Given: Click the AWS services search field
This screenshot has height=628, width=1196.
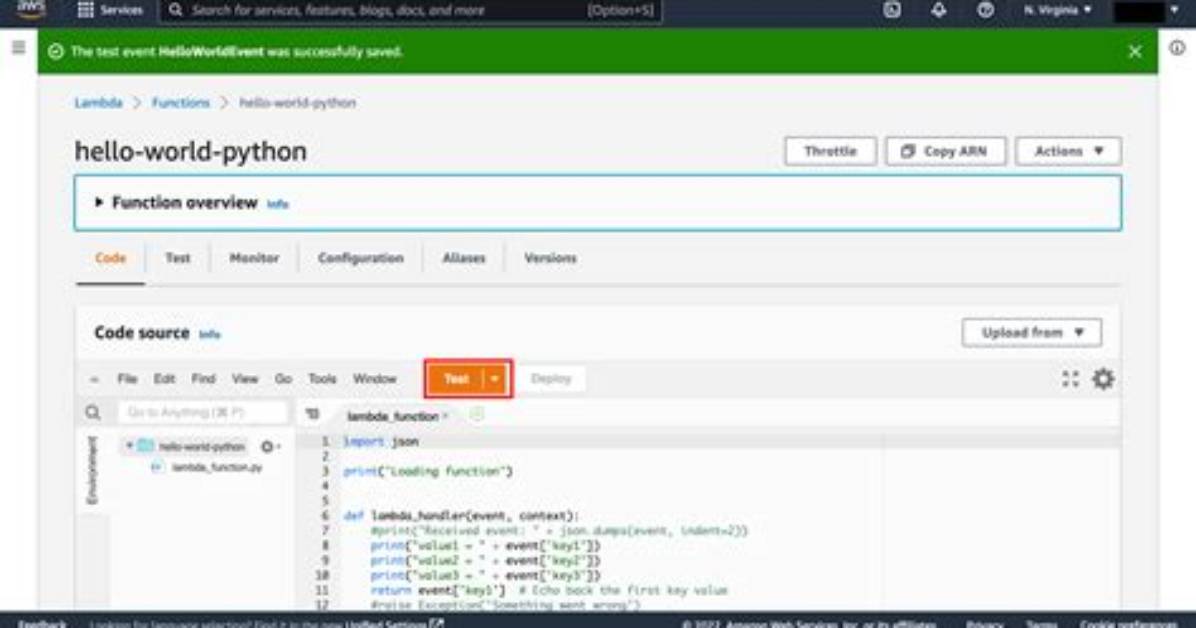Looking at the screenshot, I should pyautogui.click(x=410, y=11).
